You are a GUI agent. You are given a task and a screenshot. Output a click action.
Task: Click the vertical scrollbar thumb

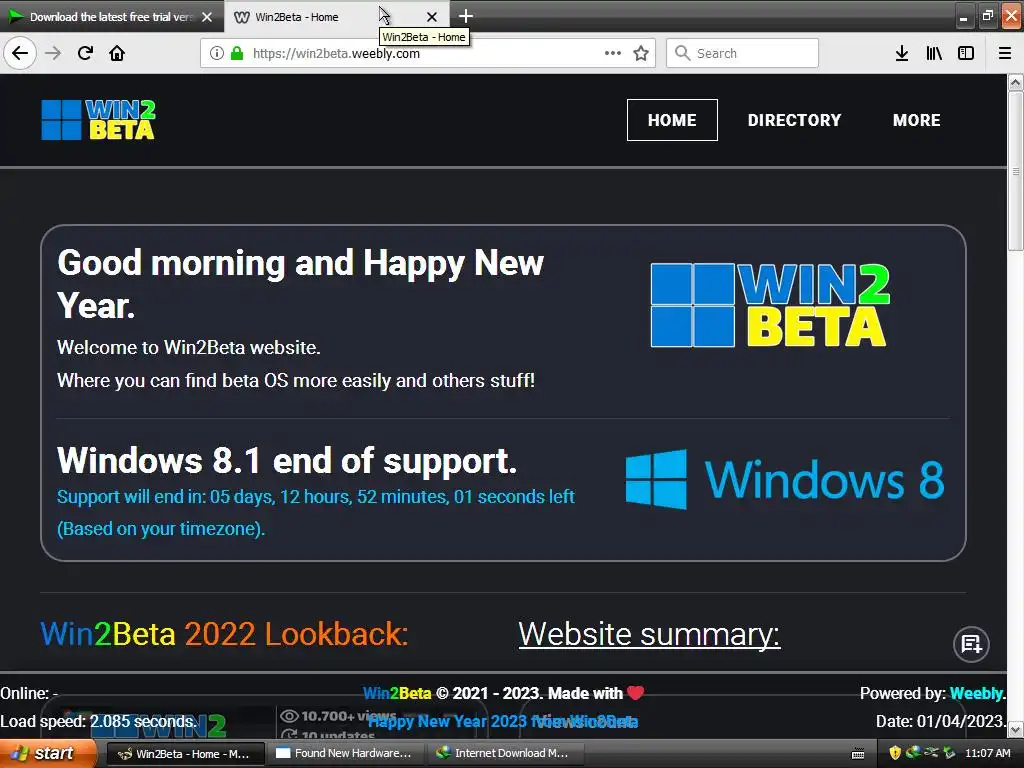(1015, 170)
